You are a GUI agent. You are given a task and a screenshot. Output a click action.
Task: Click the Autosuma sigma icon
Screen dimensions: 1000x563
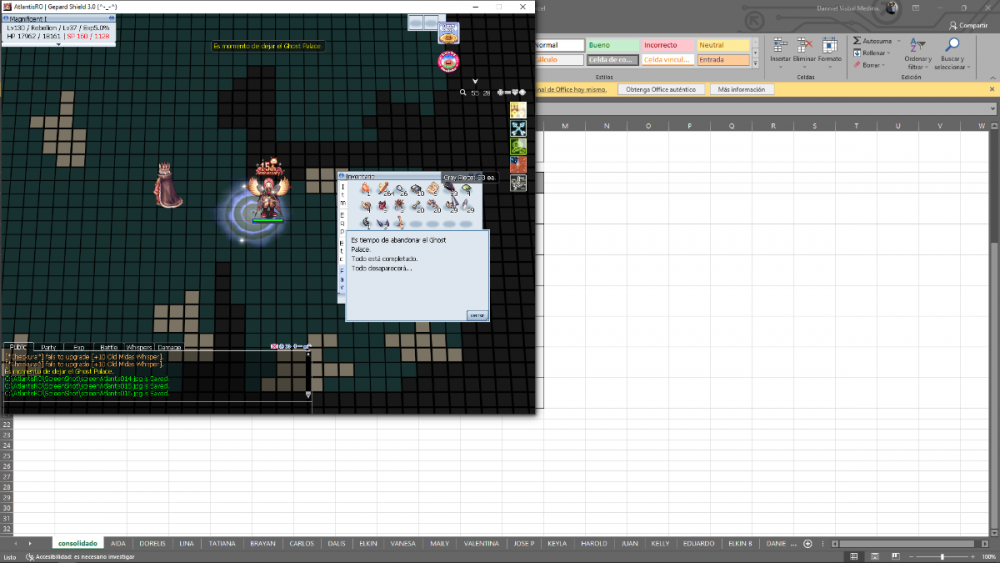coord(857,41)
